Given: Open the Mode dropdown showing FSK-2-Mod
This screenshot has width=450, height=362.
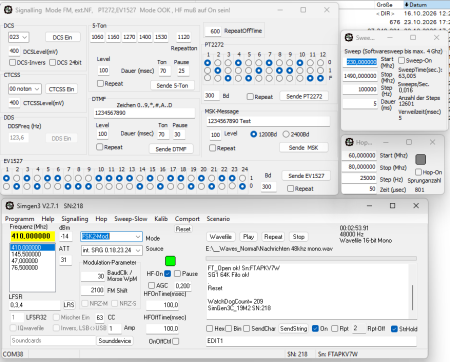Looking at the screenshot, I should 111,236.
